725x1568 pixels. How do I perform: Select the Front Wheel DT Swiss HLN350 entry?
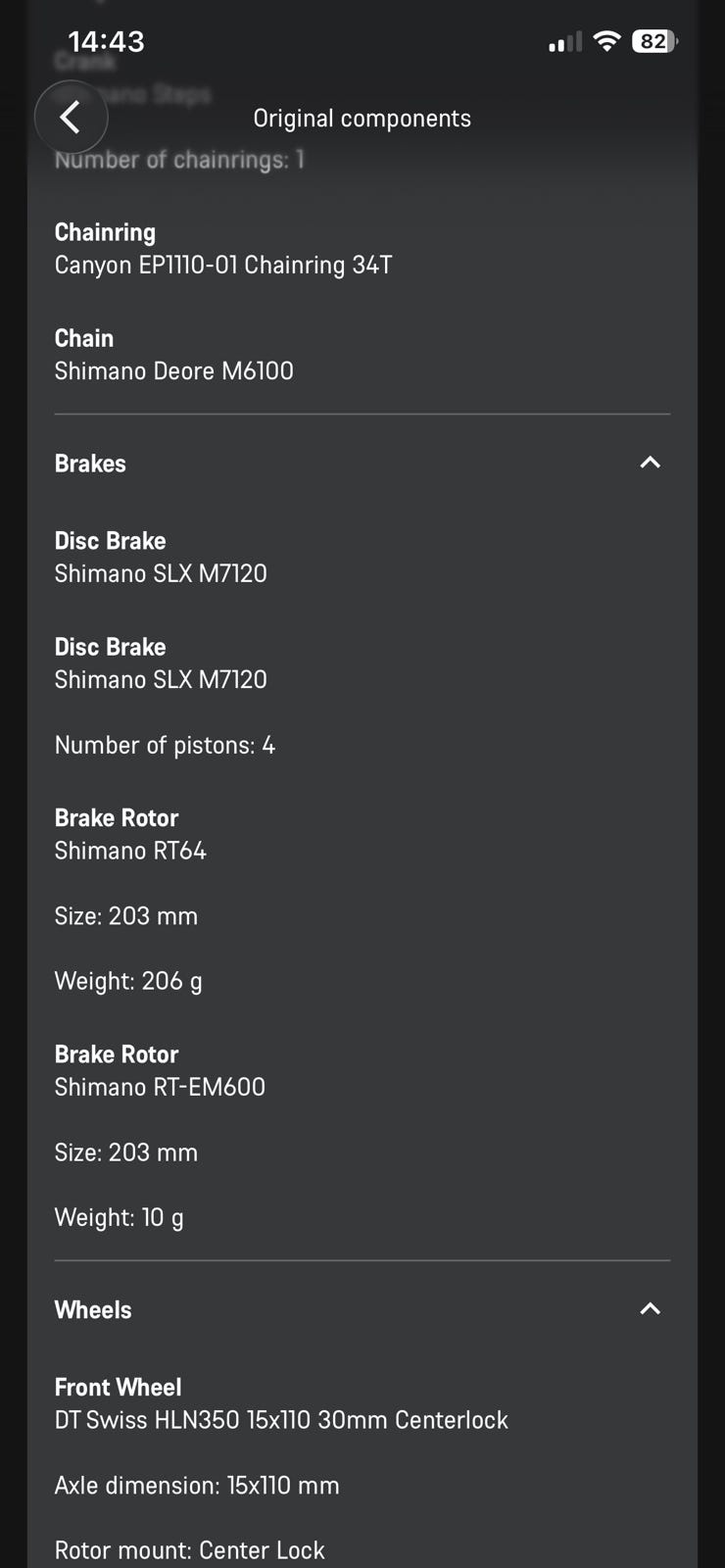point(281,1404)
